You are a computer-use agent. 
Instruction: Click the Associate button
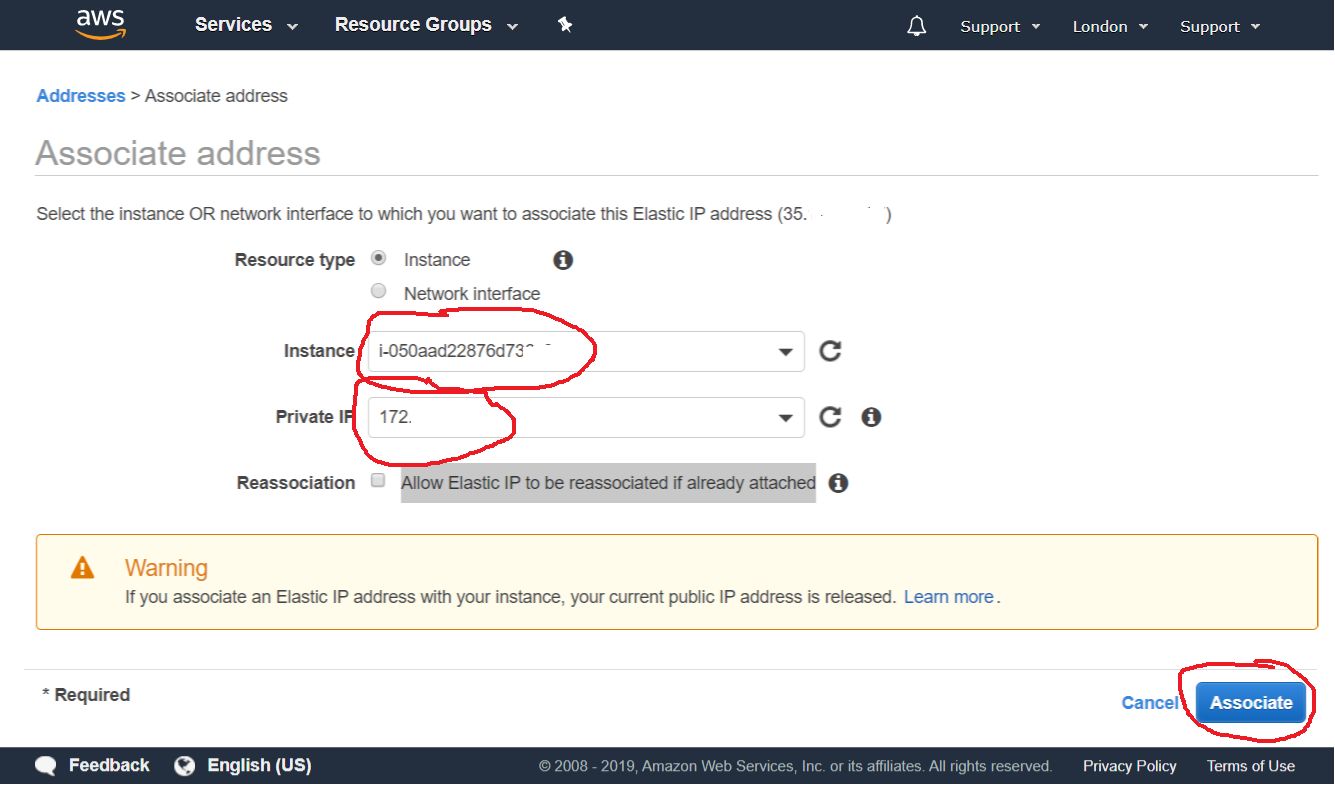click(x=1251, y=703)
